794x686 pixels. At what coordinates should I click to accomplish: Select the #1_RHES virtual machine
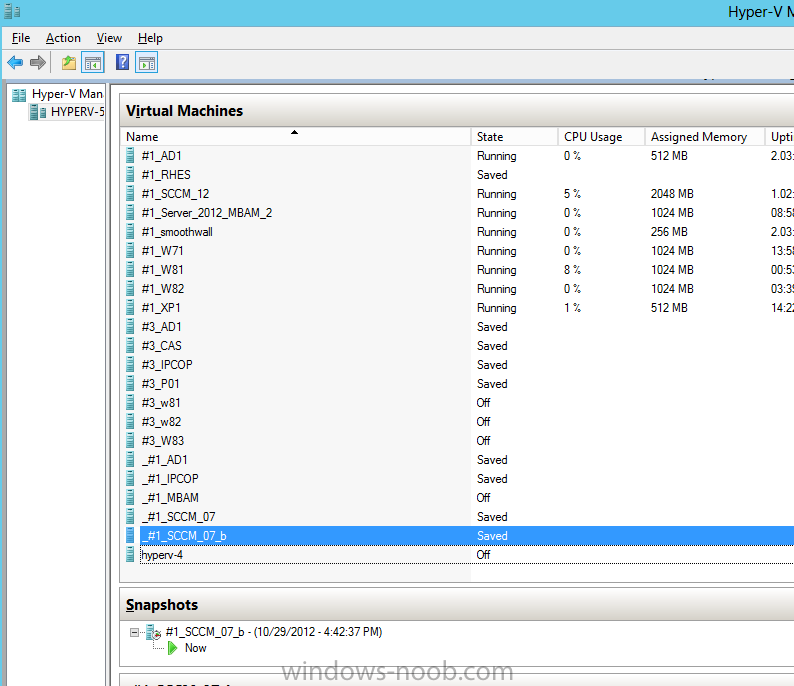pyautogui.click(x=166, y=175)
